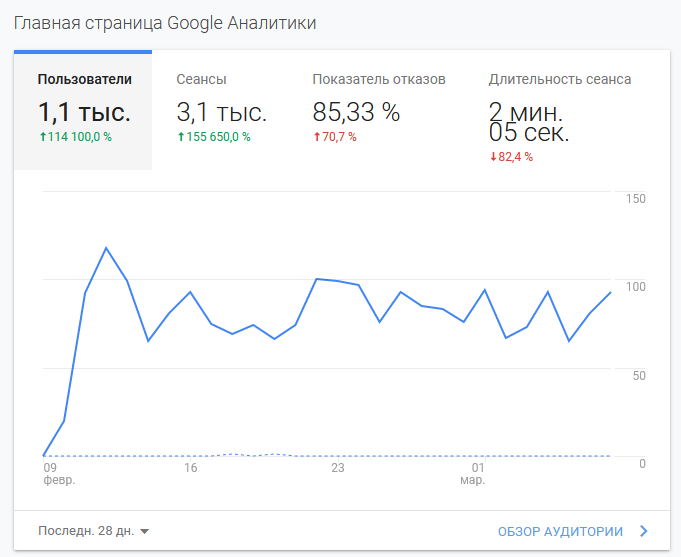Viewport: 681px width, 557px height.
Task: Click the 09 февр. date label on axis
Action: (53, 473)
